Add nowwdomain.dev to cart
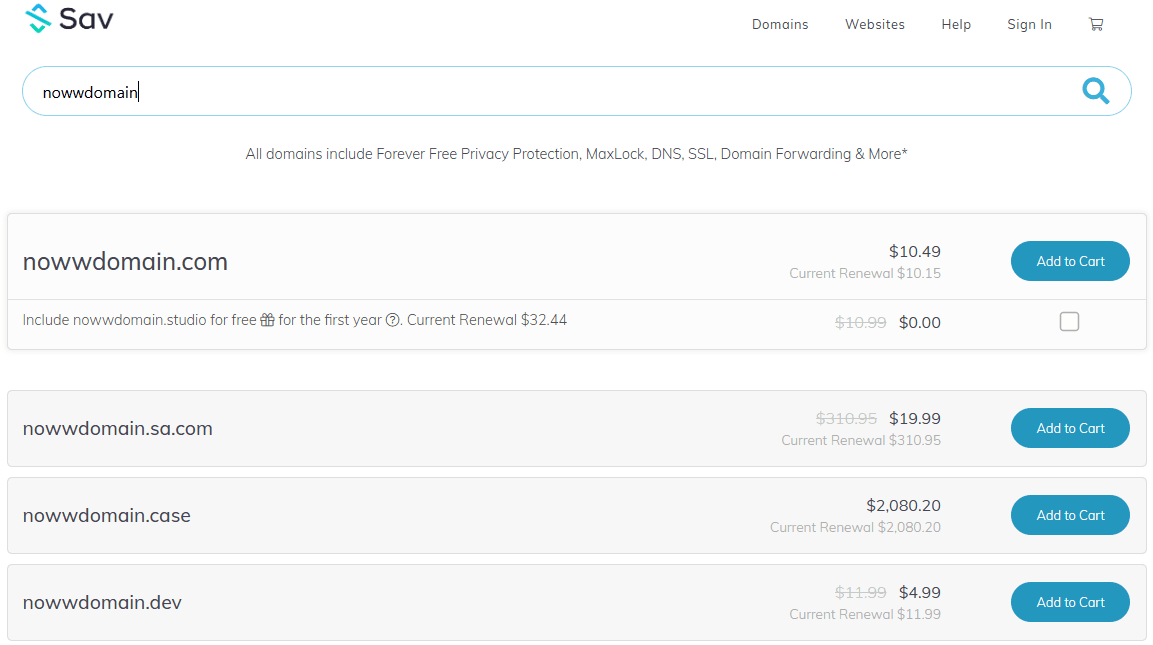 coord(1070,602)
